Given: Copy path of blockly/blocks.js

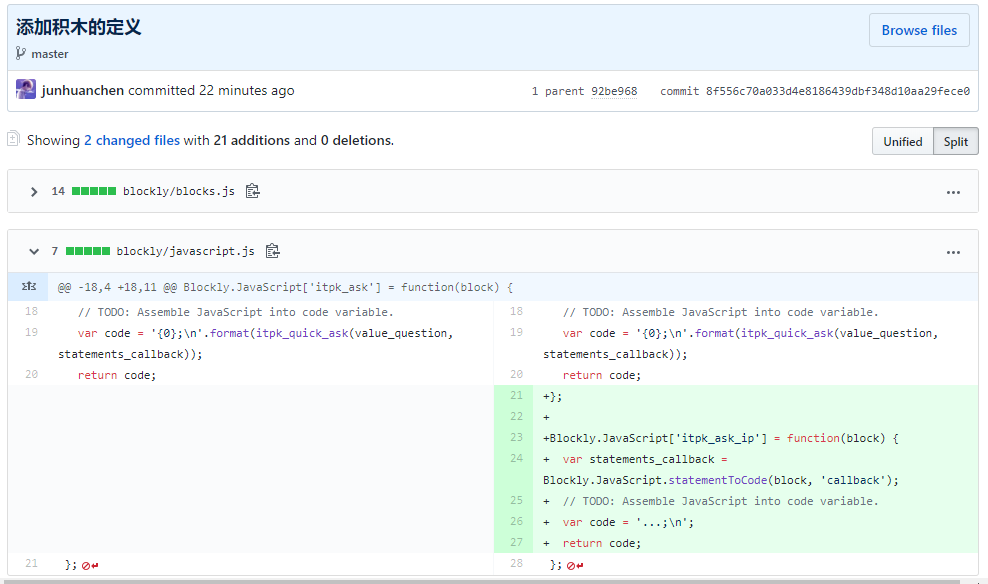Looking at the screenshot, I should pyautogui.click(x=253, y=191).
